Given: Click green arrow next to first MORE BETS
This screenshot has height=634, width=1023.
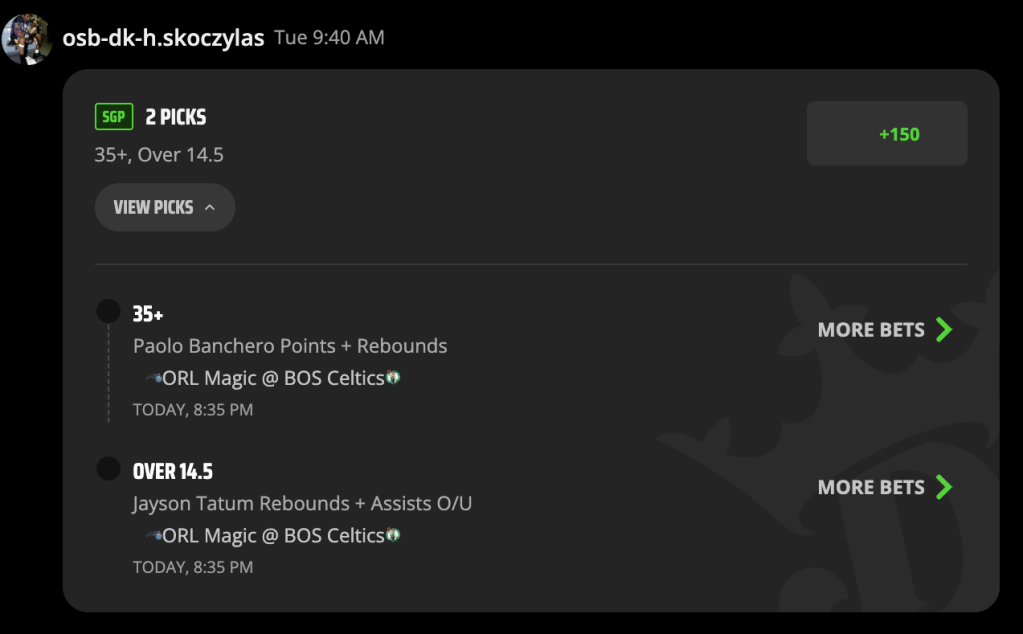Looking at the screenshot, I should pyautogui.click(x=944, y=330).
